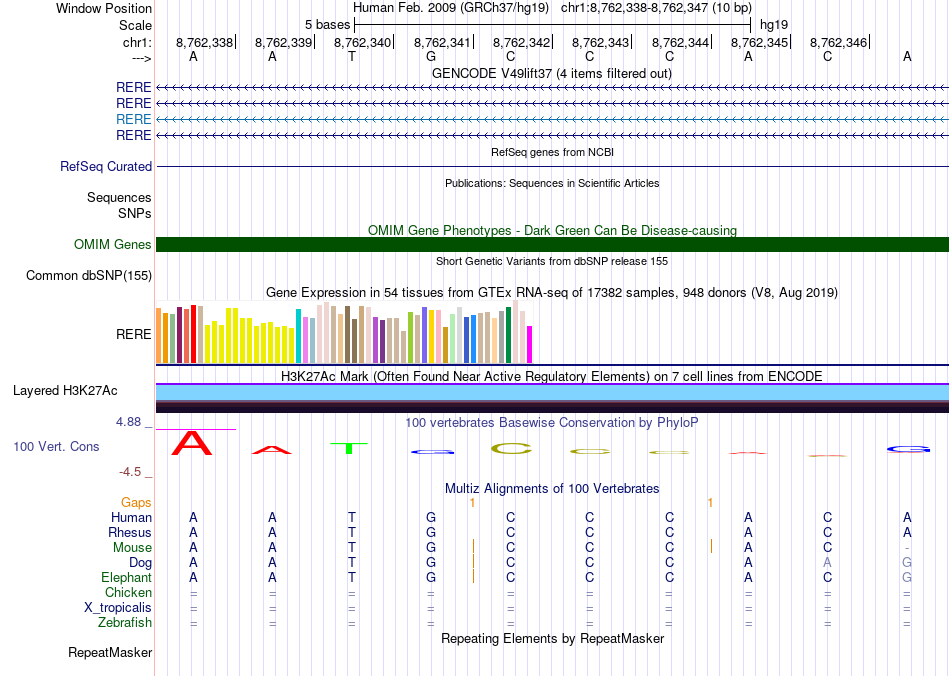Click the position range chr1:8,762,338-8,762,347 text
The image size is (950, 676).
tap(656, 8)
